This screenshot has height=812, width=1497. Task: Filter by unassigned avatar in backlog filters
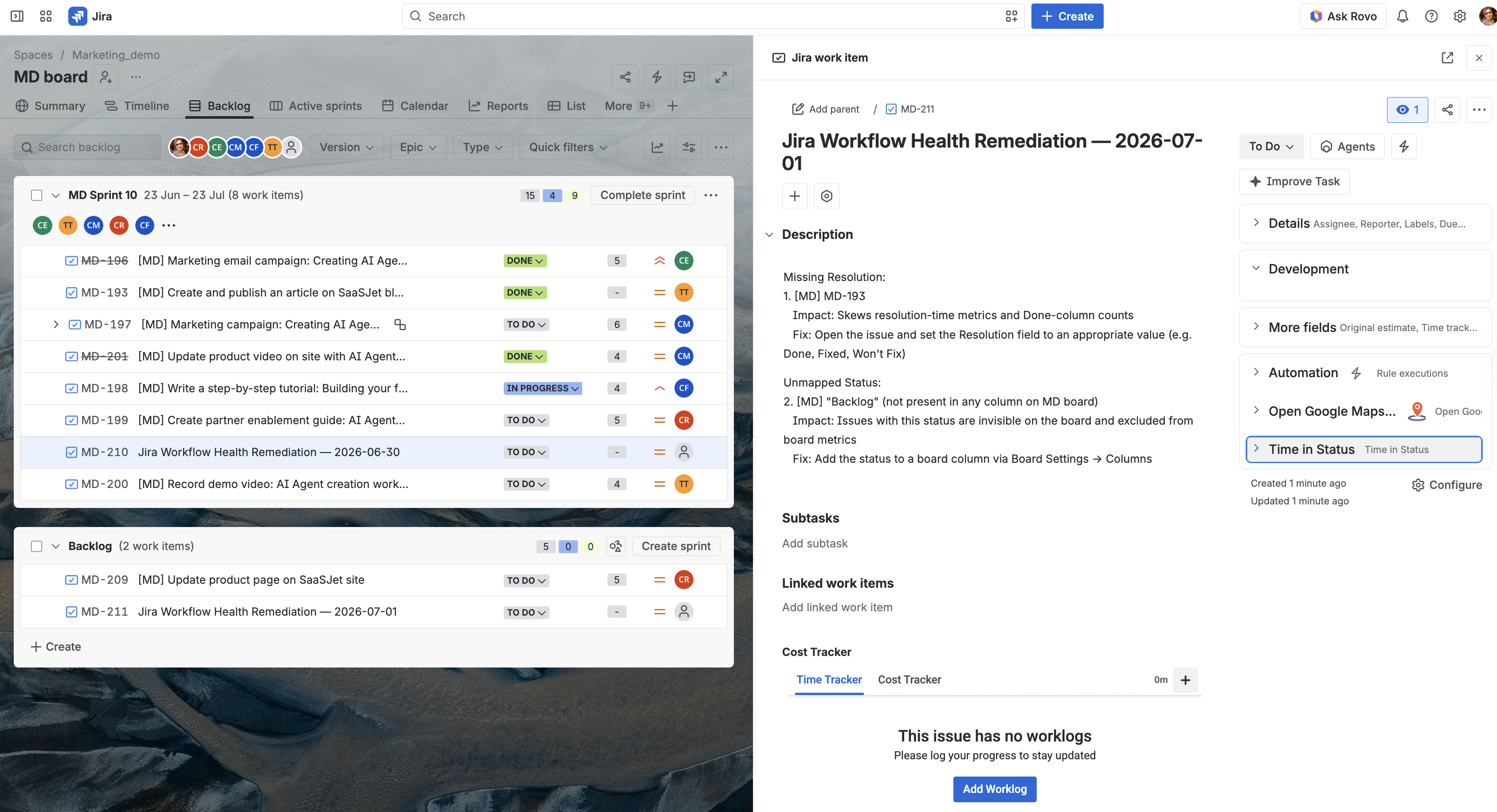tap(292, 148)
